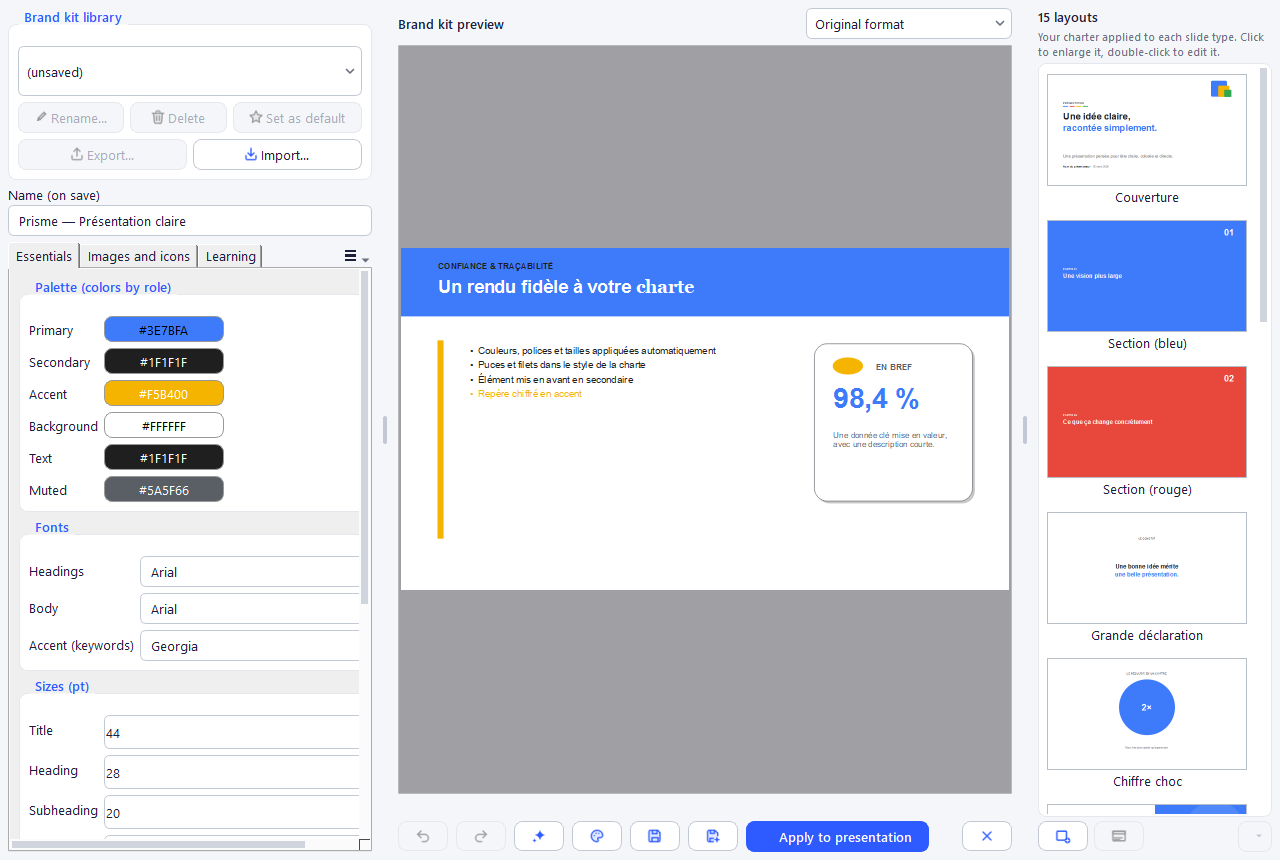Click the Muted color swatch #5A5F66
The width and height of the screenshot is (1280, 860).
[164, 490]
